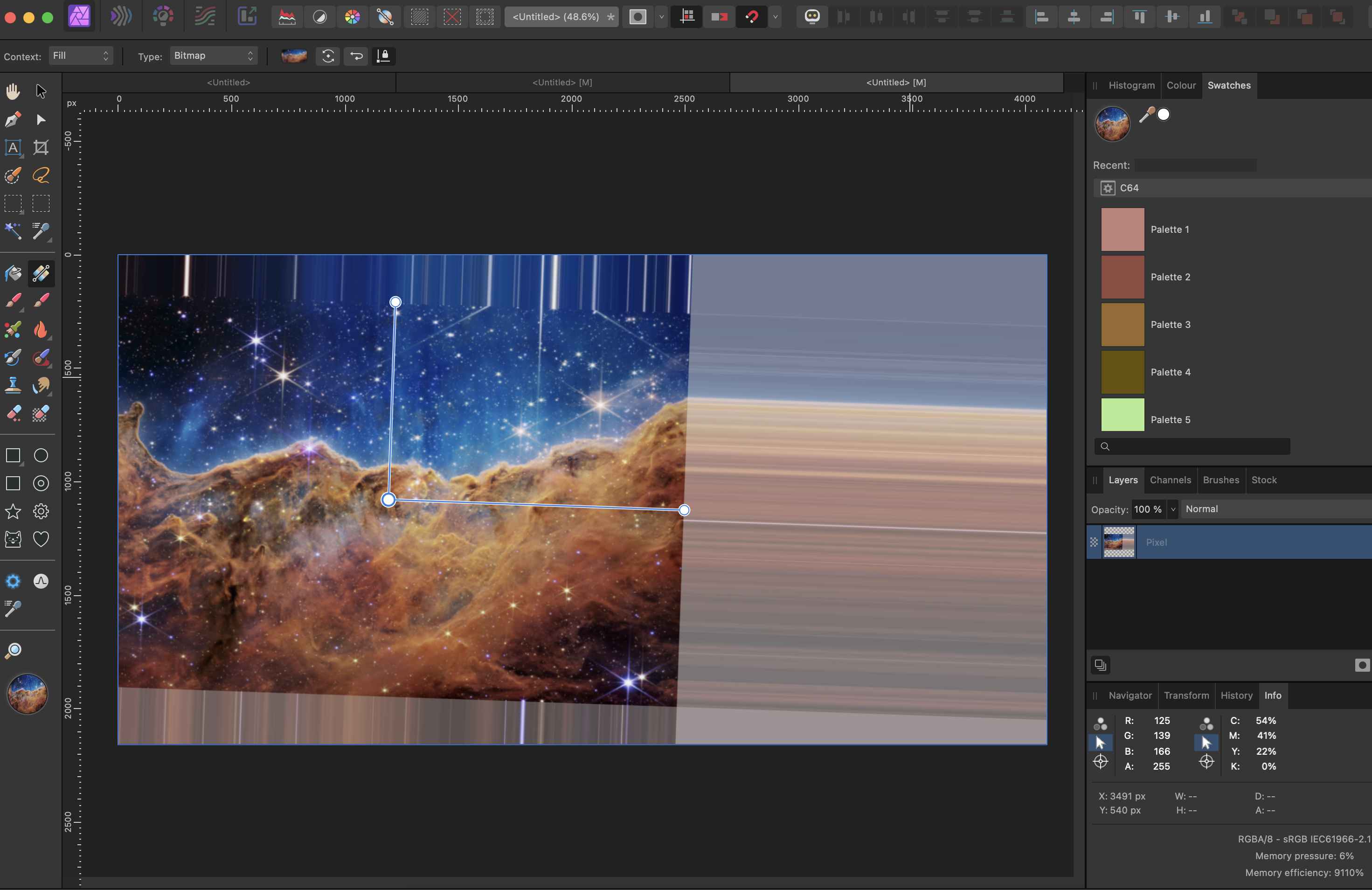Viewport: 1372px width, 890px height.
Task: Switch to the Colour tab
Action: click(1181, 85)
